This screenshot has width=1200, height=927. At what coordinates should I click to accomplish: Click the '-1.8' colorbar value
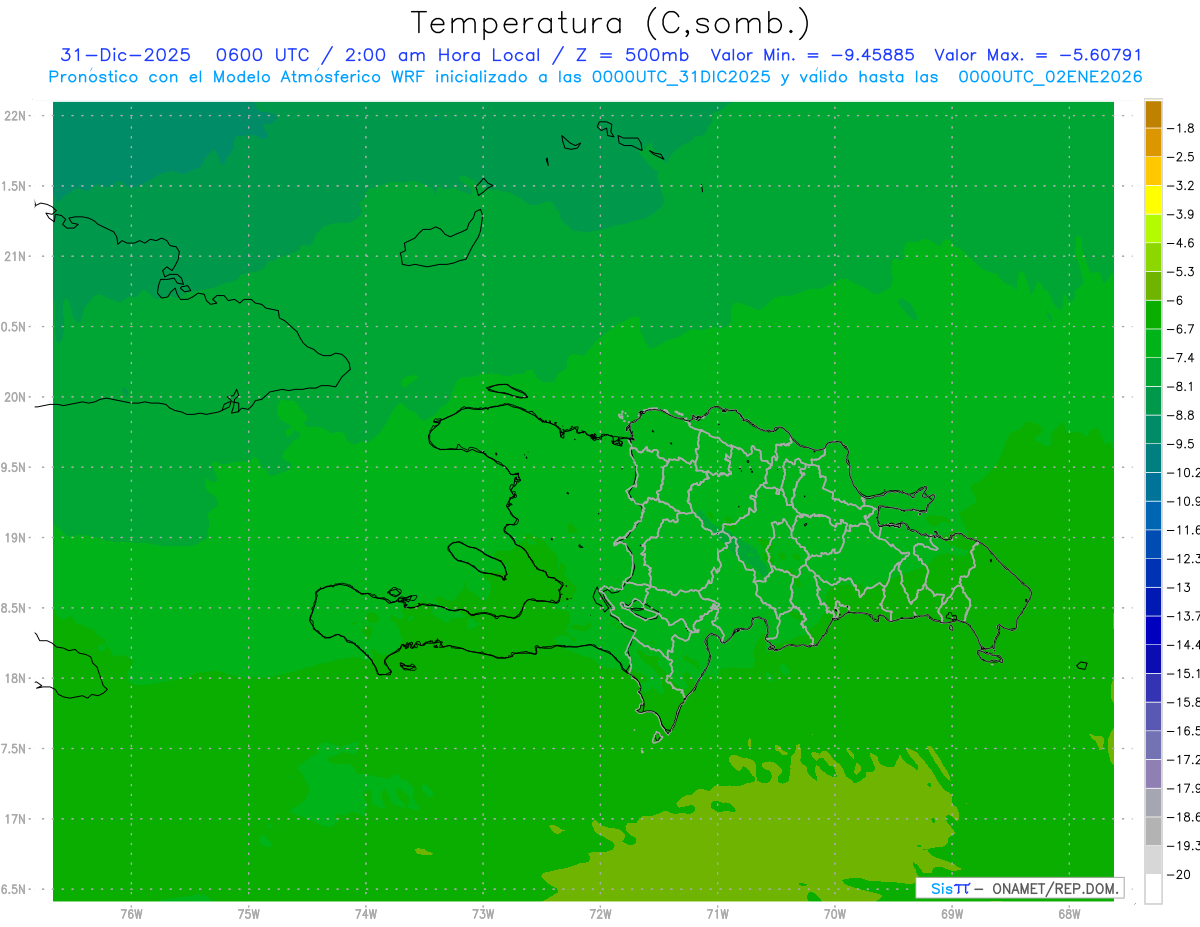point(1182,128)
